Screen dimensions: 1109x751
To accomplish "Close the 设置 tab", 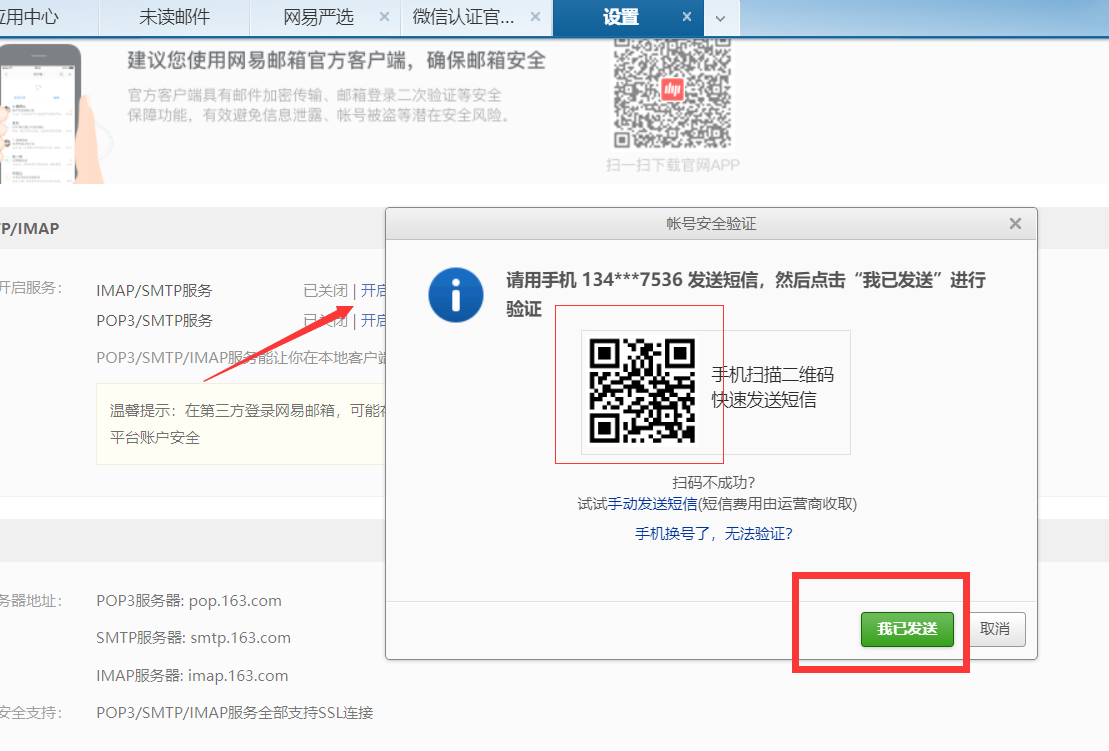I will point(687,16).
